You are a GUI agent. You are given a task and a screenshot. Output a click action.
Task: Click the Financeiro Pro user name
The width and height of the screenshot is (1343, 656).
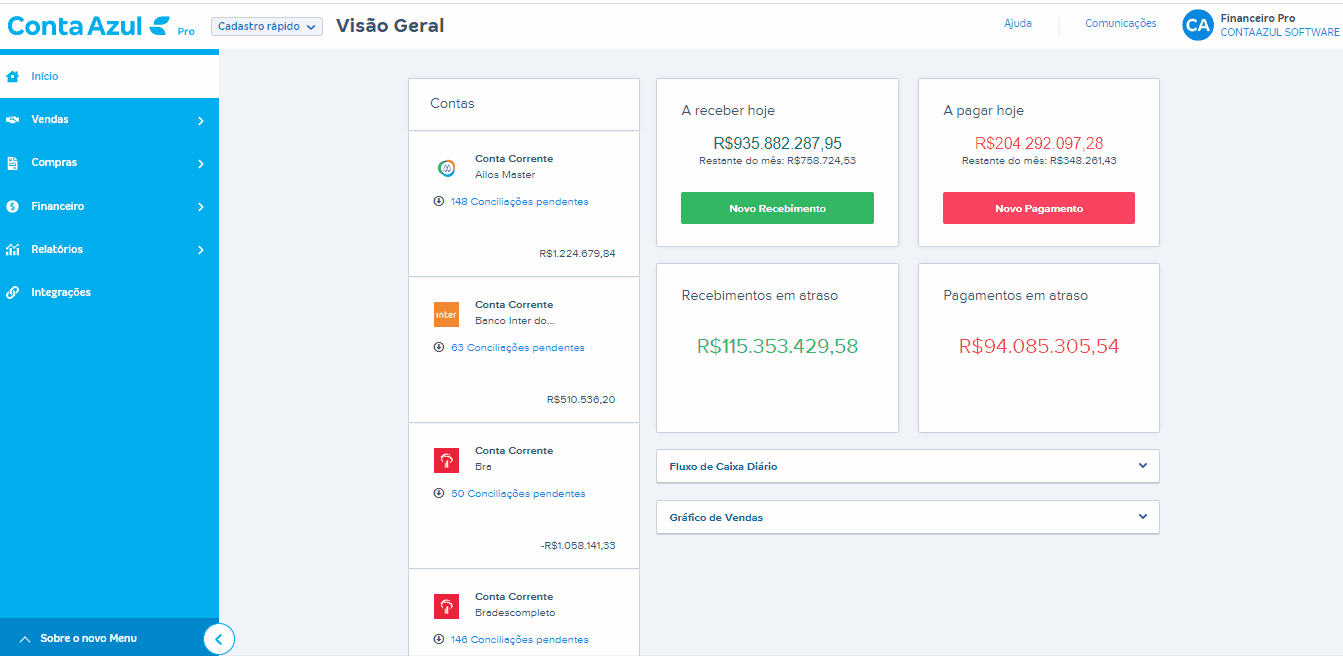[1257, 18]
